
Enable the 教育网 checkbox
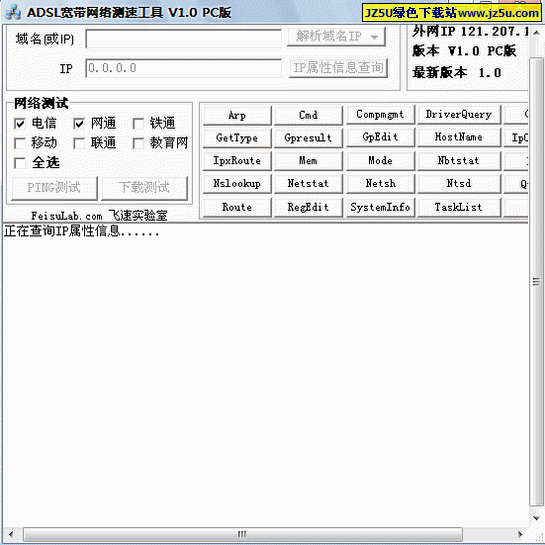point(138,143)
